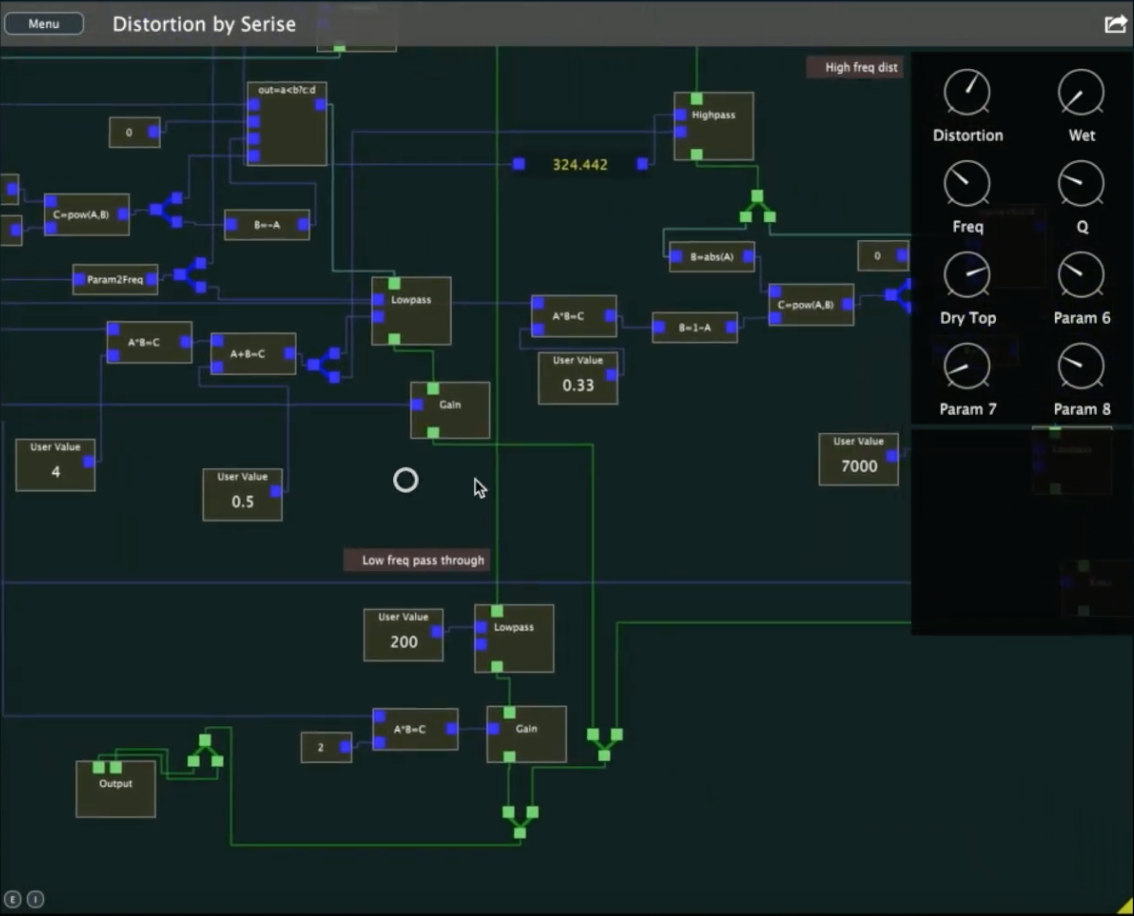
Task: Click the Low freq pass through label
Action: 422,560
